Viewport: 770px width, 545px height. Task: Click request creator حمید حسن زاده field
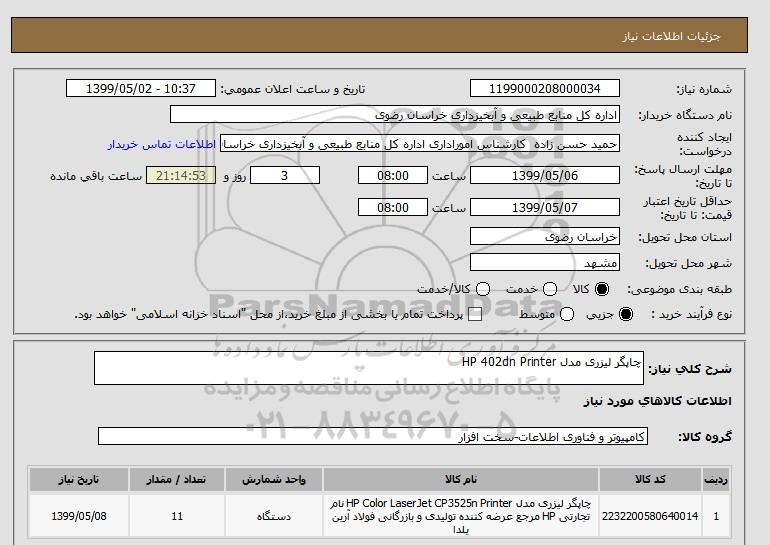(420, 144)
